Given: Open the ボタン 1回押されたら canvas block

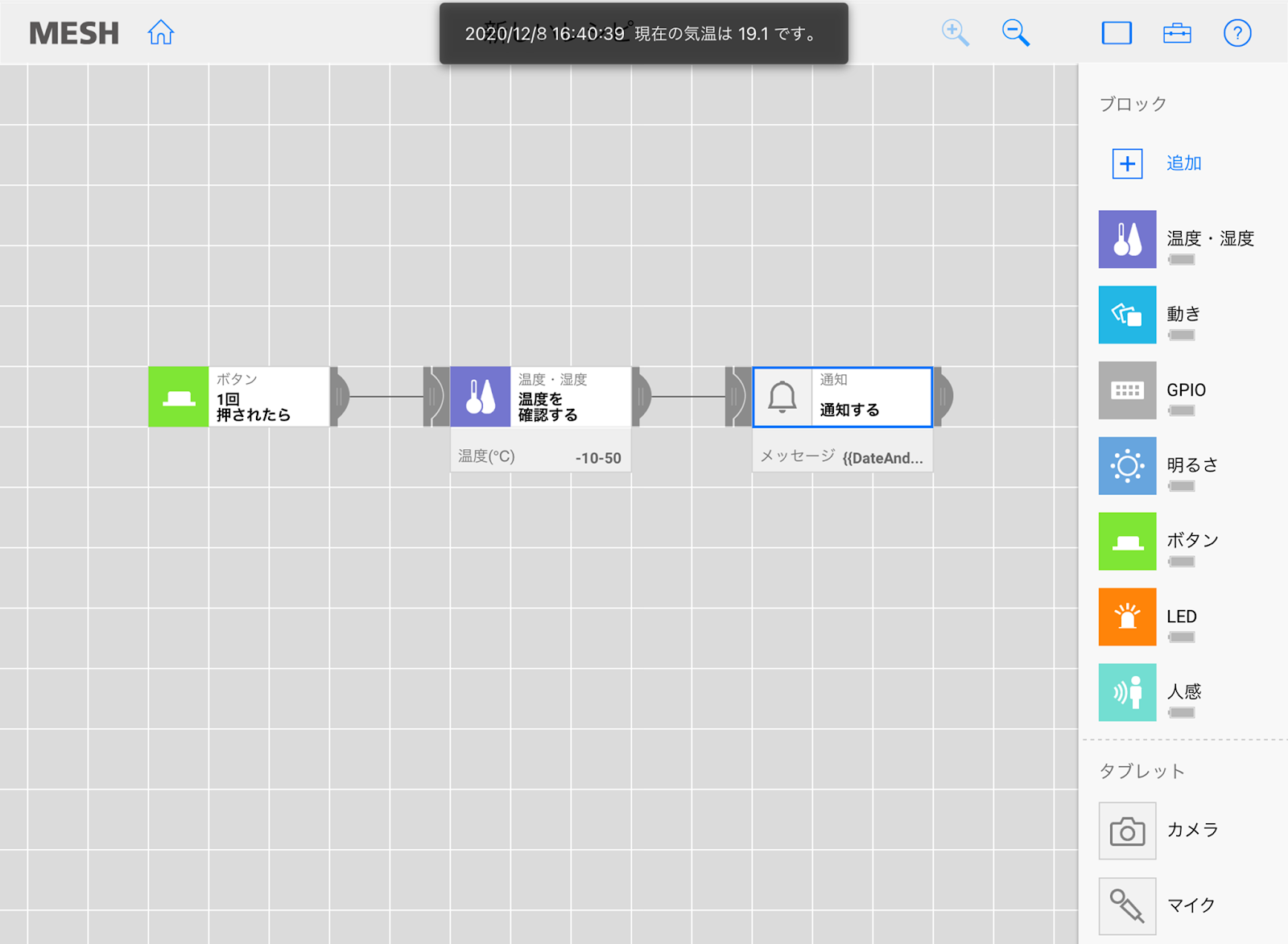Looking at the screenshot, I should pyautogui.click(x=239, y=397).
